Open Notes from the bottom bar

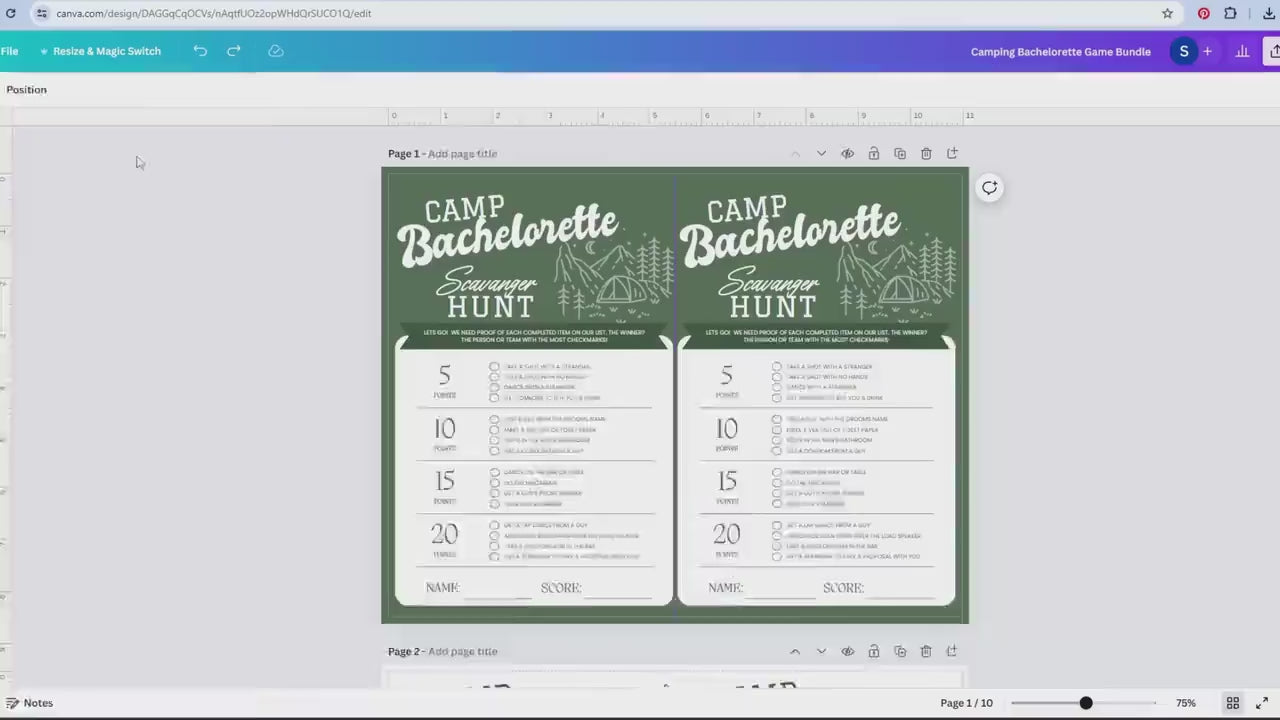pos(31,703)
